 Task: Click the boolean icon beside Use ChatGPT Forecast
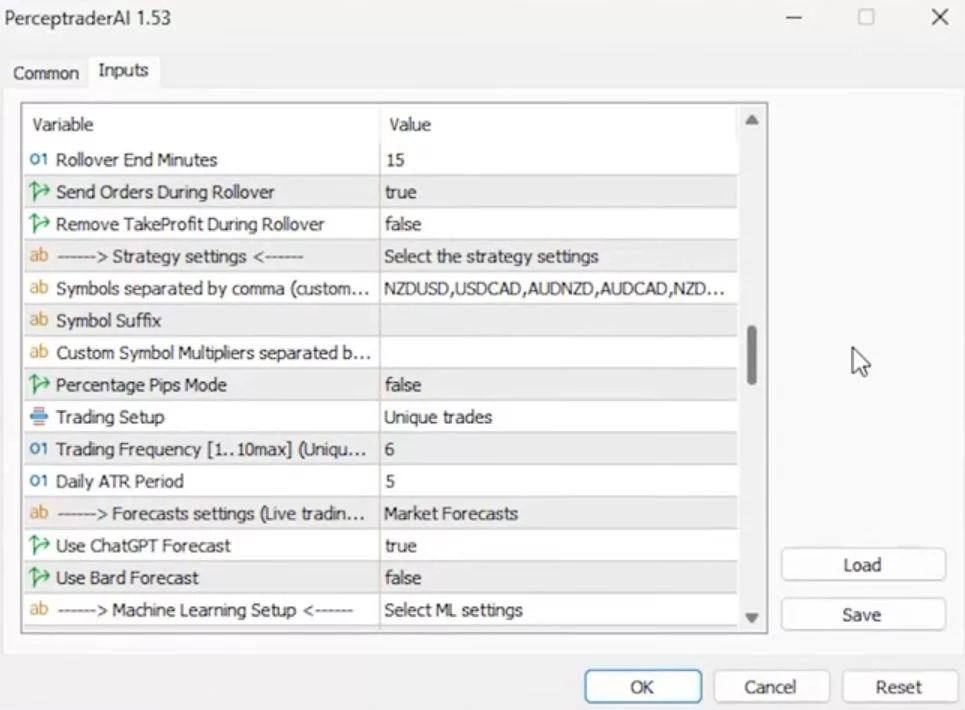point(39,546)
